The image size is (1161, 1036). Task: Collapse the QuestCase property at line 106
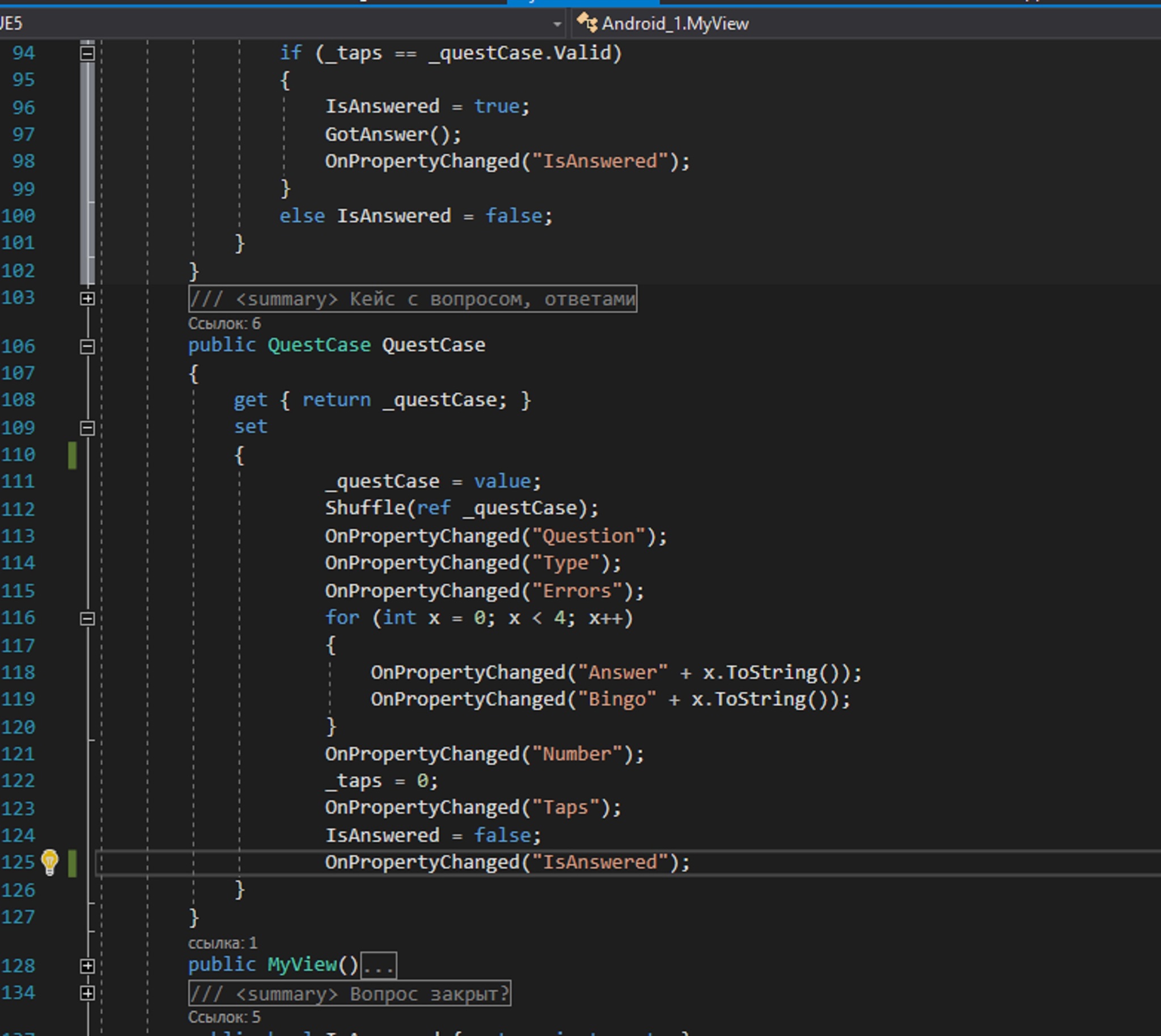[x=87, y=346]
